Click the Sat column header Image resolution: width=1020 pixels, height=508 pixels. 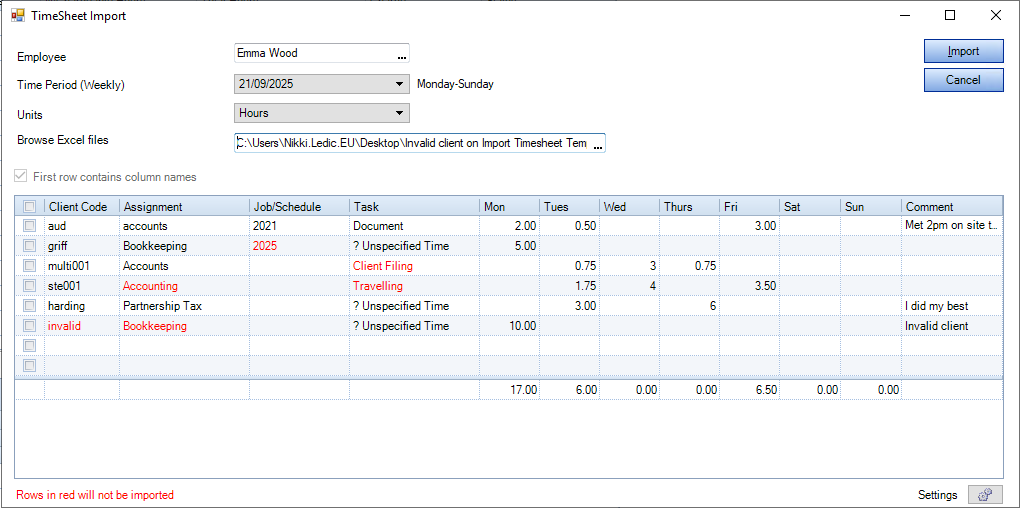click(x=810, y=207)
